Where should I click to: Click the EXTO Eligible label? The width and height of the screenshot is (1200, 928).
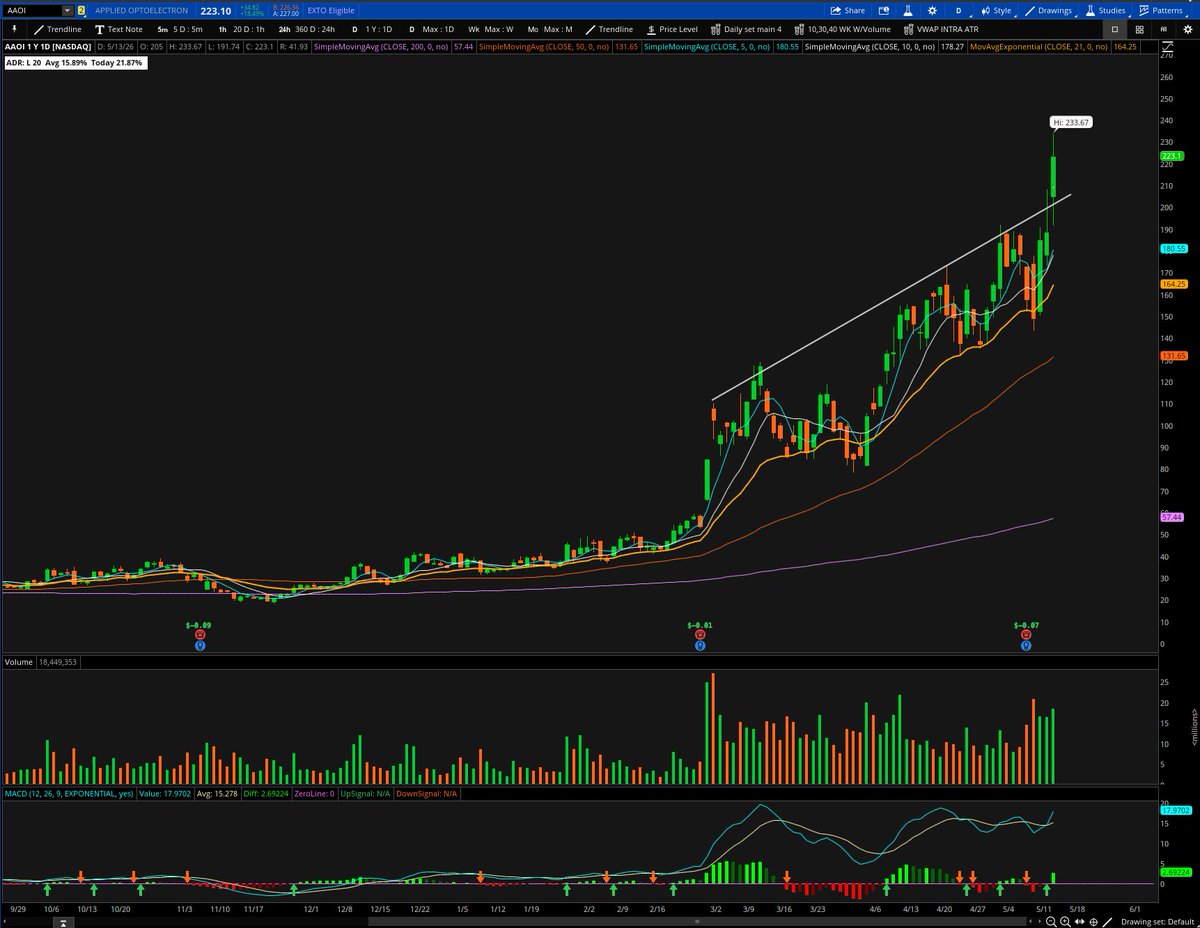pos(331,10)
